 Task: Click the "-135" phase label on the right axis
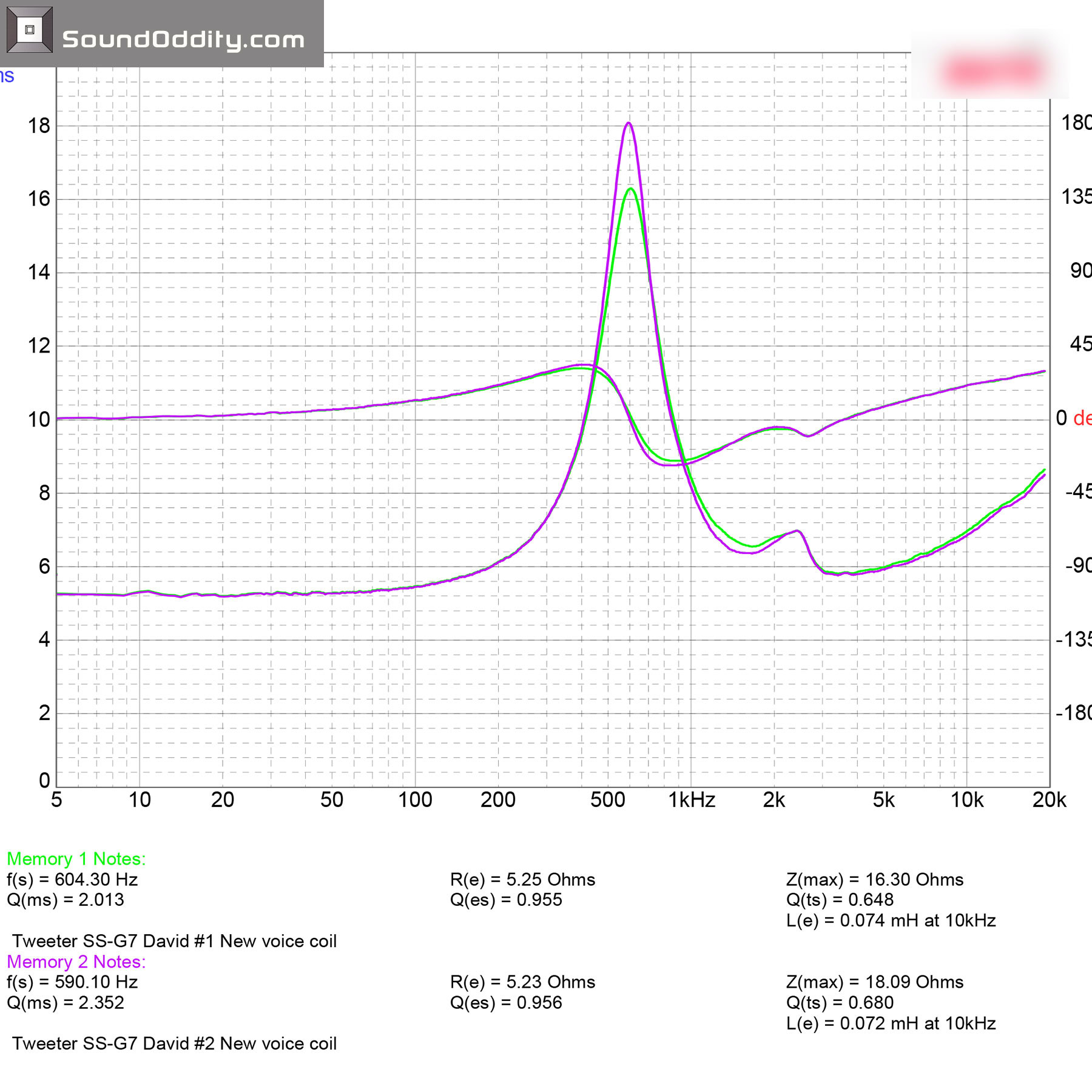(1074, 639)
